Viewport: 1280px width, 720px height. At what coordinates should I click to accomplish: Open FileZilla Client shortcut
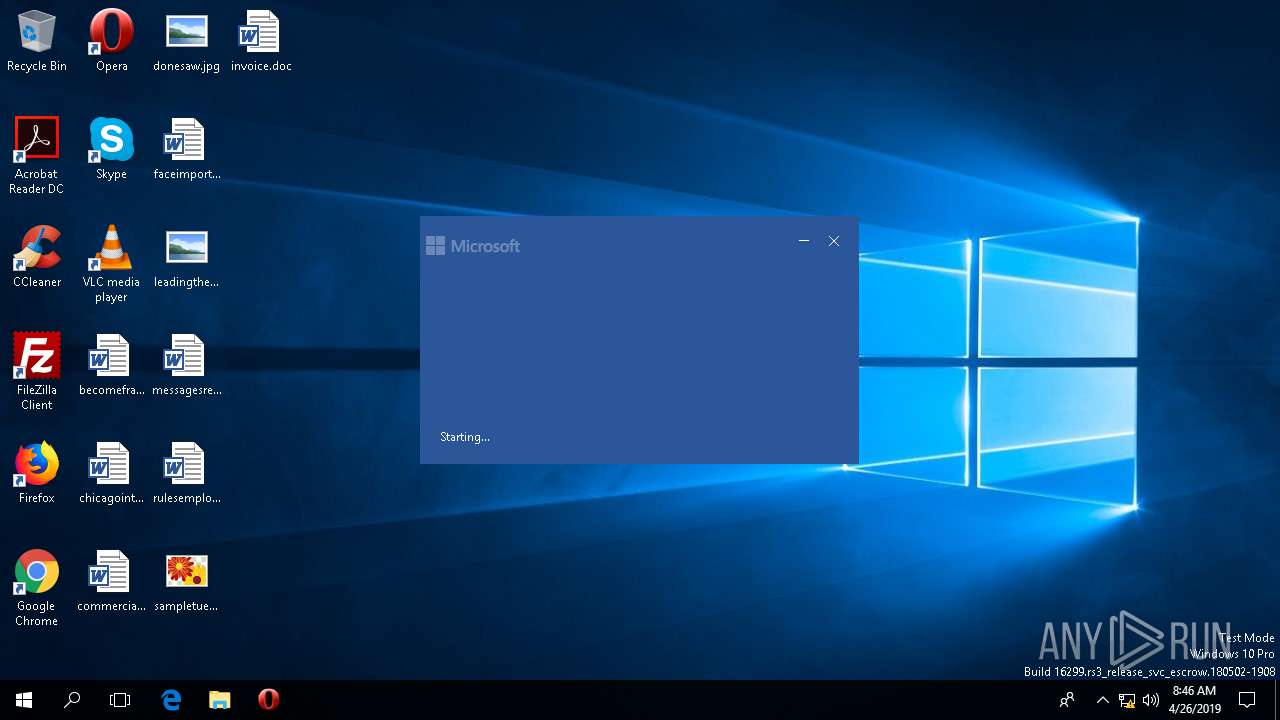[37, 372]
